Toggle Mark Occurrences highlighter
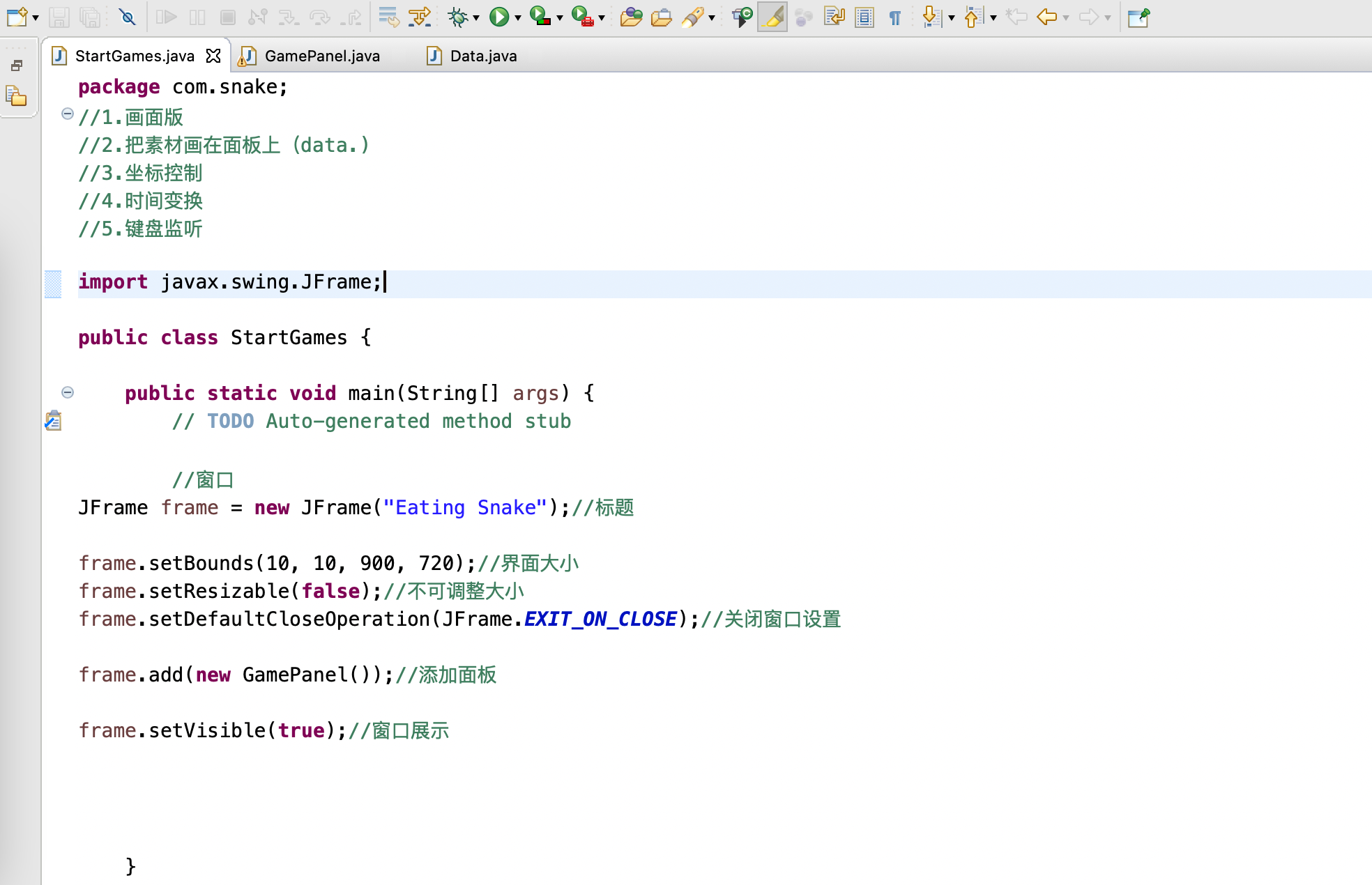The width and height of the screenshot is (1372, 885). tap(772, 17)
